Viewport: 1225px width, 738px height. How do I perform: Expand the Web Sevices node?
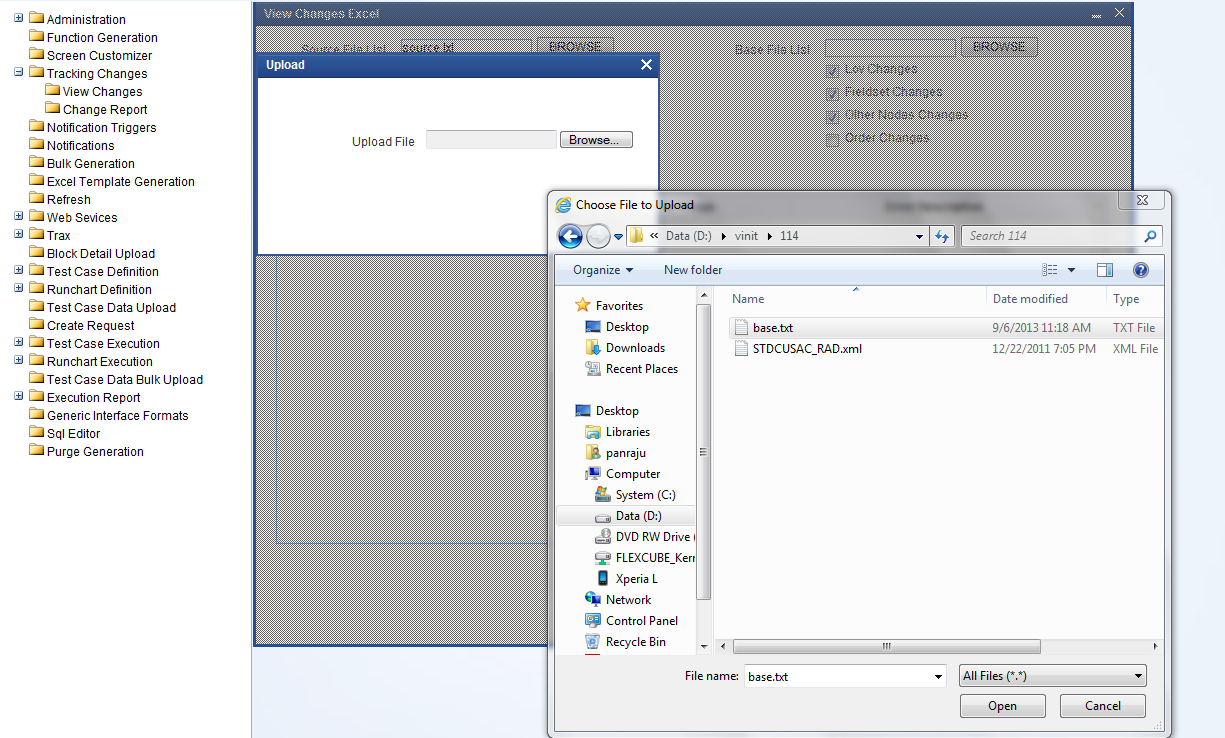[19, 217]
